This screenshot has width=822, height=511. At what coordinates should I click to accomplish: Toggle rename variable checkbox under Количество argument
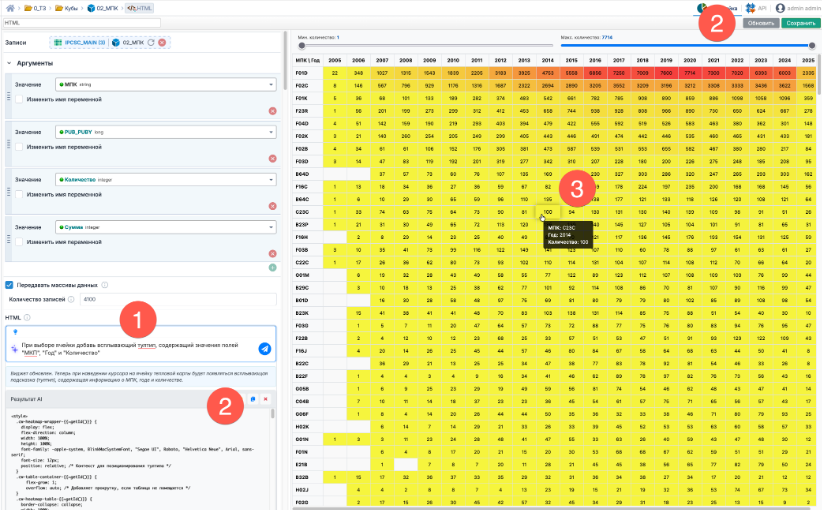(x=20, y=194)
